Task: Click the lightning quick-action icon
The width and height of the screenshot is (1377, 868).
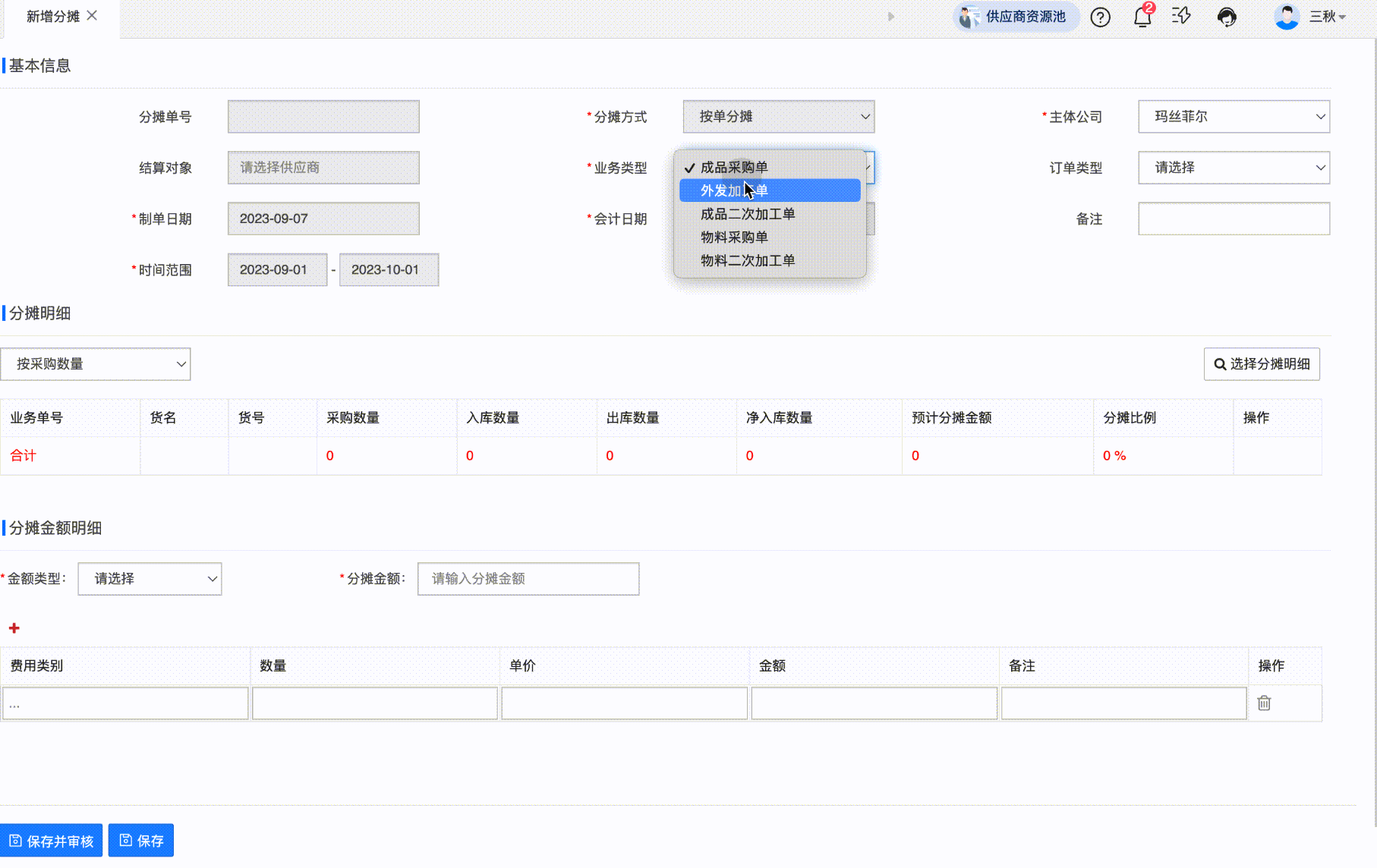Action: click(1181, 16)
